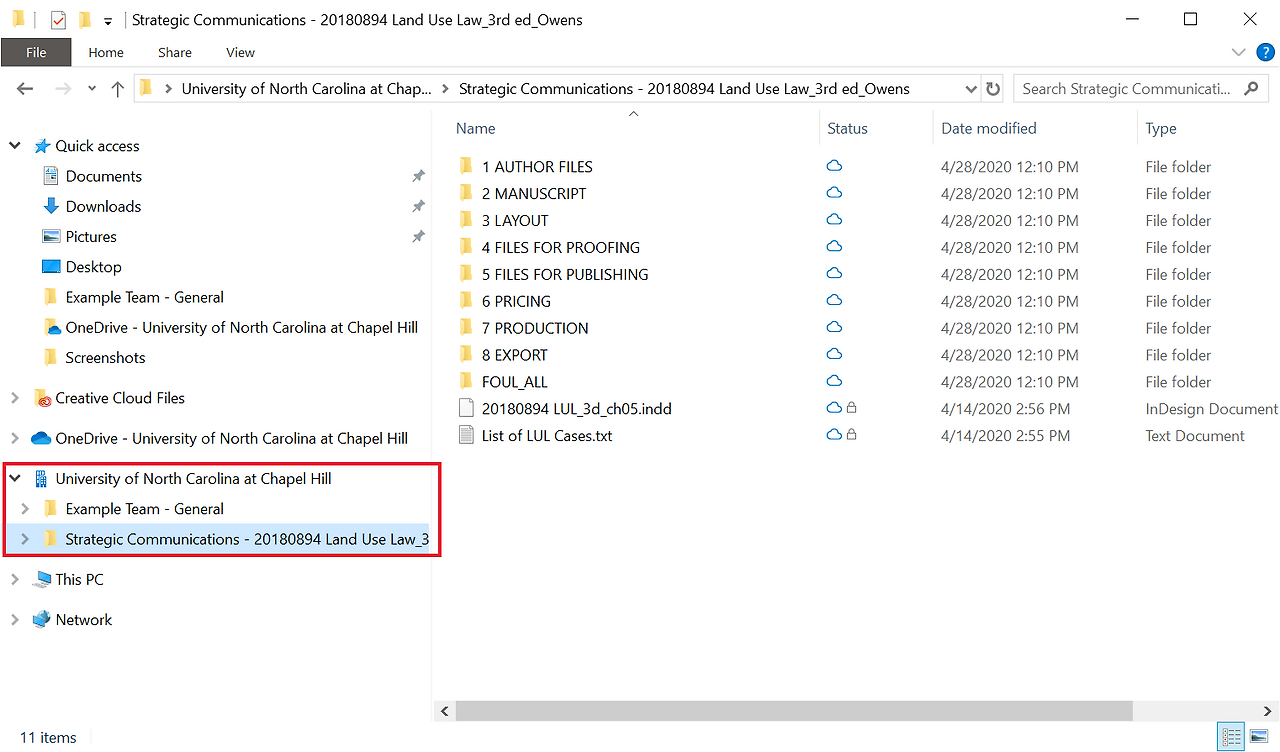Open Documents in Quick access
The height and width of the screenshot is (752, 1280).
click(103, 176)
